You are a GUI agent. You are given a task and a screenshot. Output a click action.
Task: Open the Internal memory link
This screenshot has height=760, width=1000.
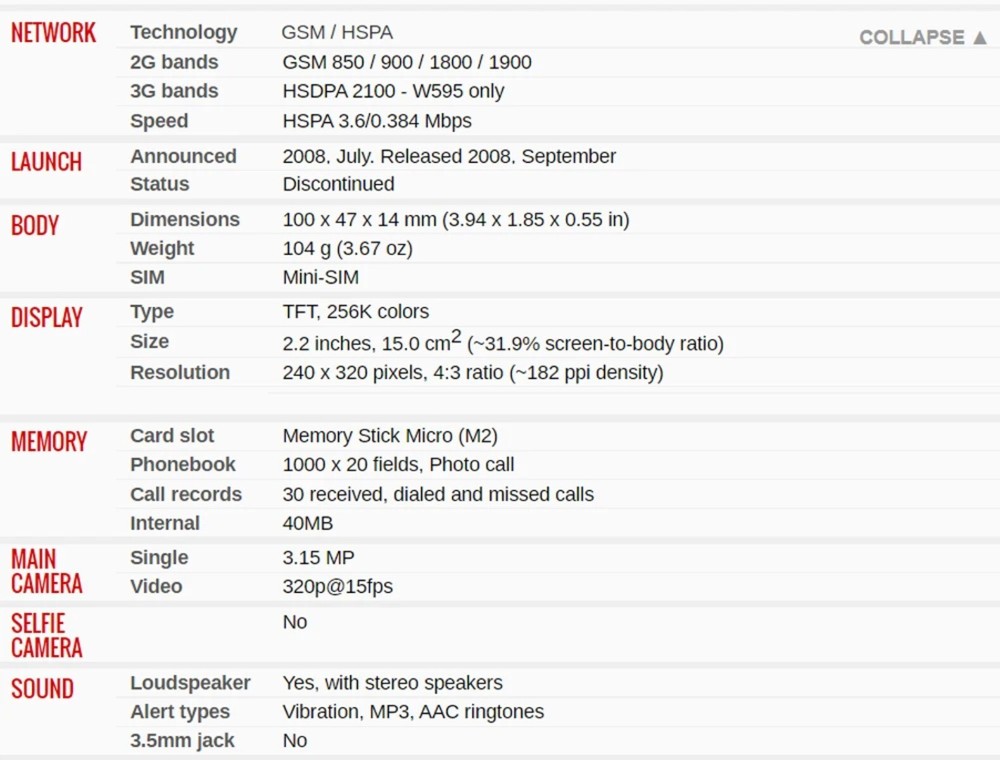pyautogui.click(x=164, y=523)
